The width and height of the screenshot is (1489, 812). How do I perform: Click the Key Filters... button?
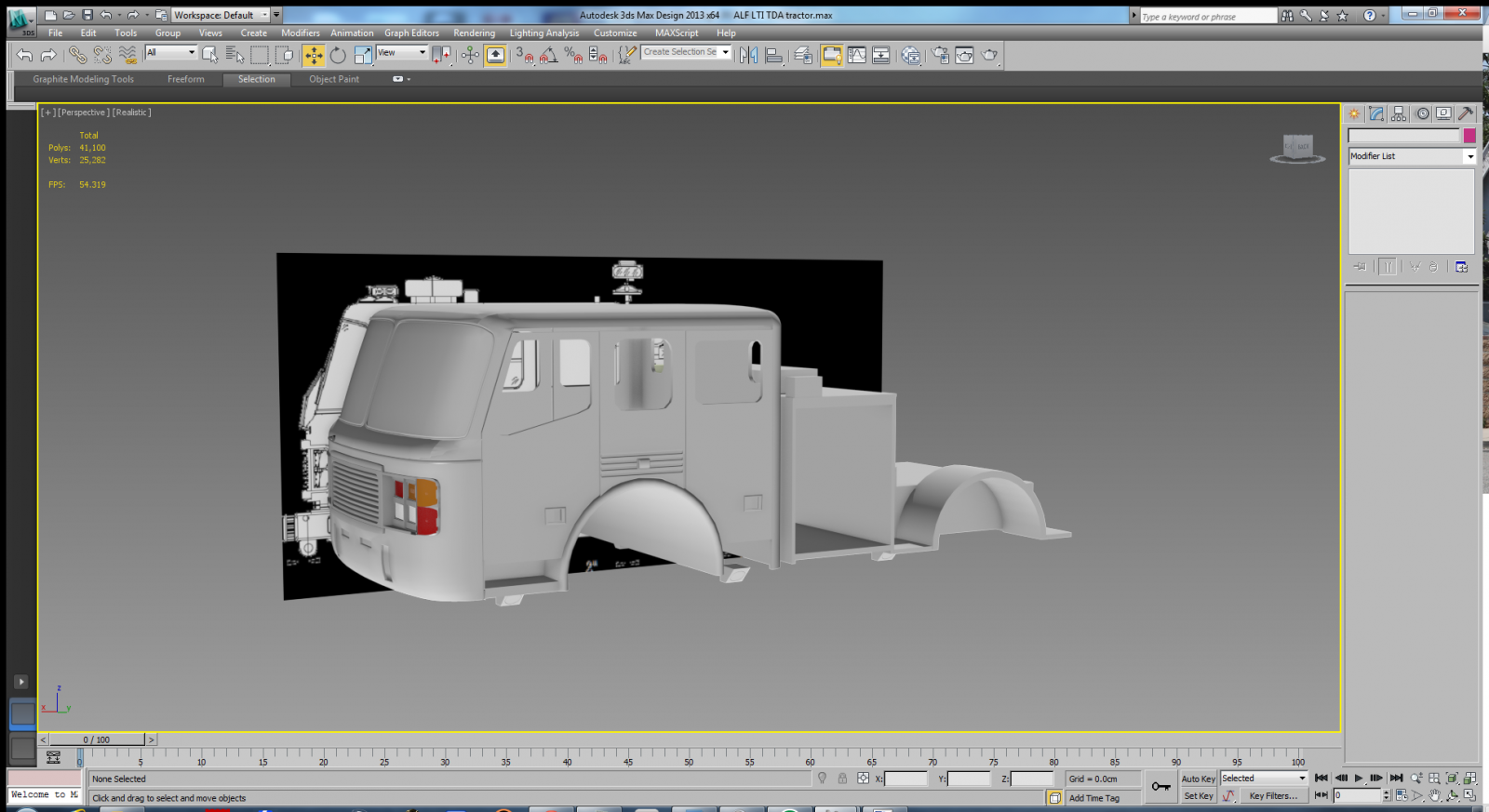pyautogui.click(x=1272, y=796)
